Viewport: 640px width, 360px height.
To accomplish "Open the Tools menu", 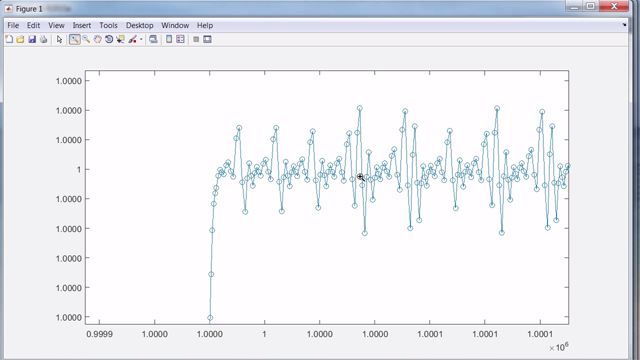I will click(x=108, y=25).
